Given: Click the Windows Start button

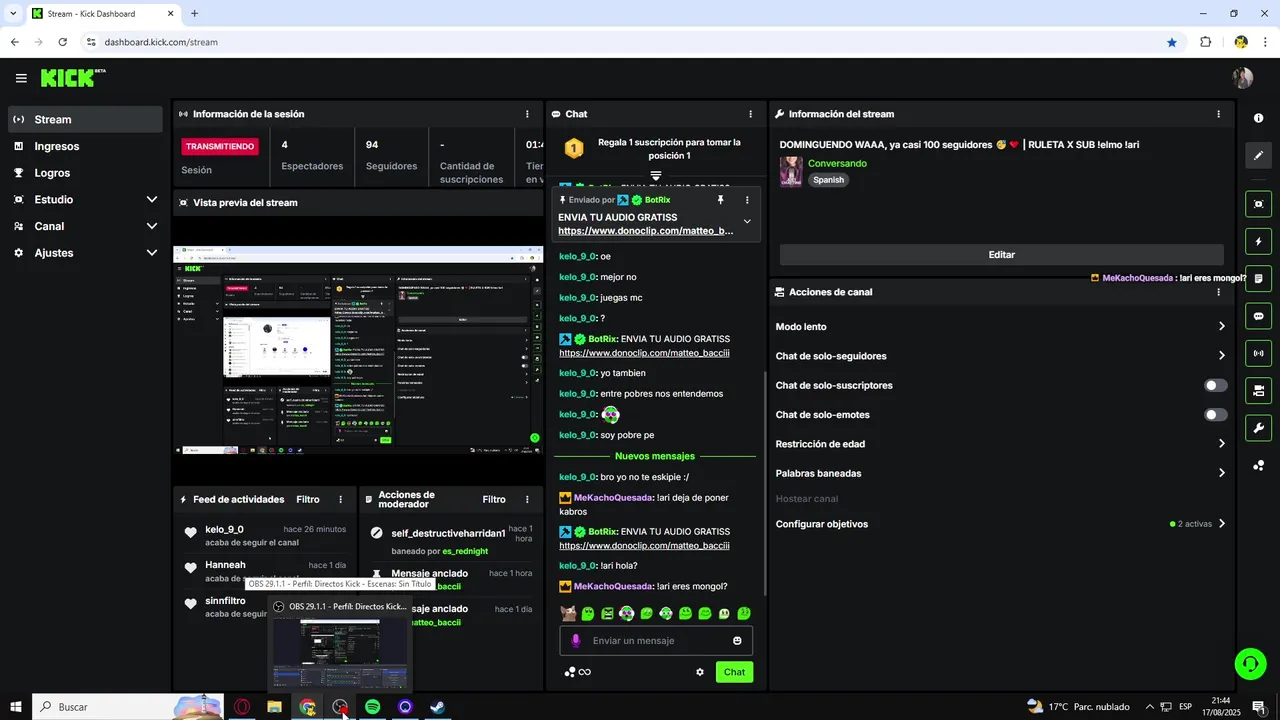Looking at the screenshot, I should (x=15, y=707).
